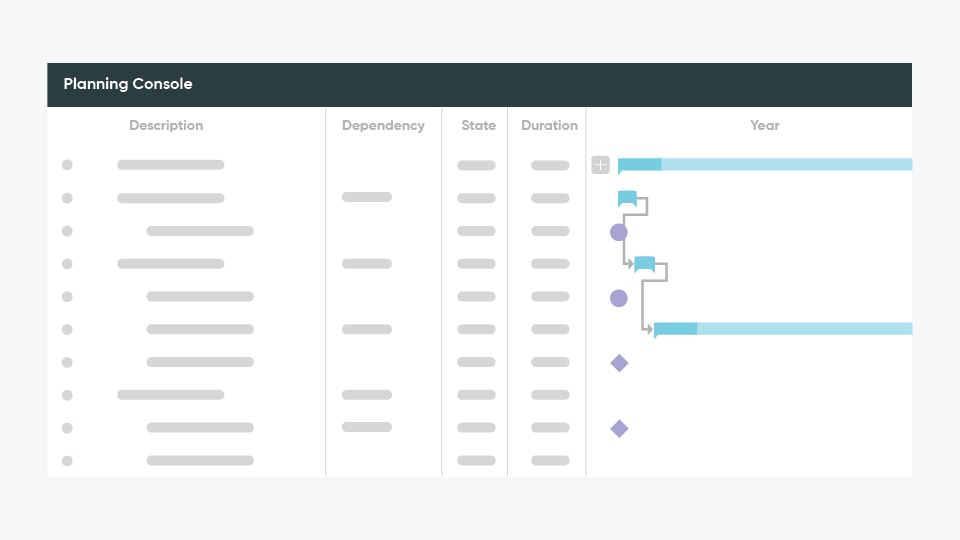The height and width of the screenshot is (540, 960).
Task: Click the dependency arrow into the long lower bar
Action: tap(648, 328)
